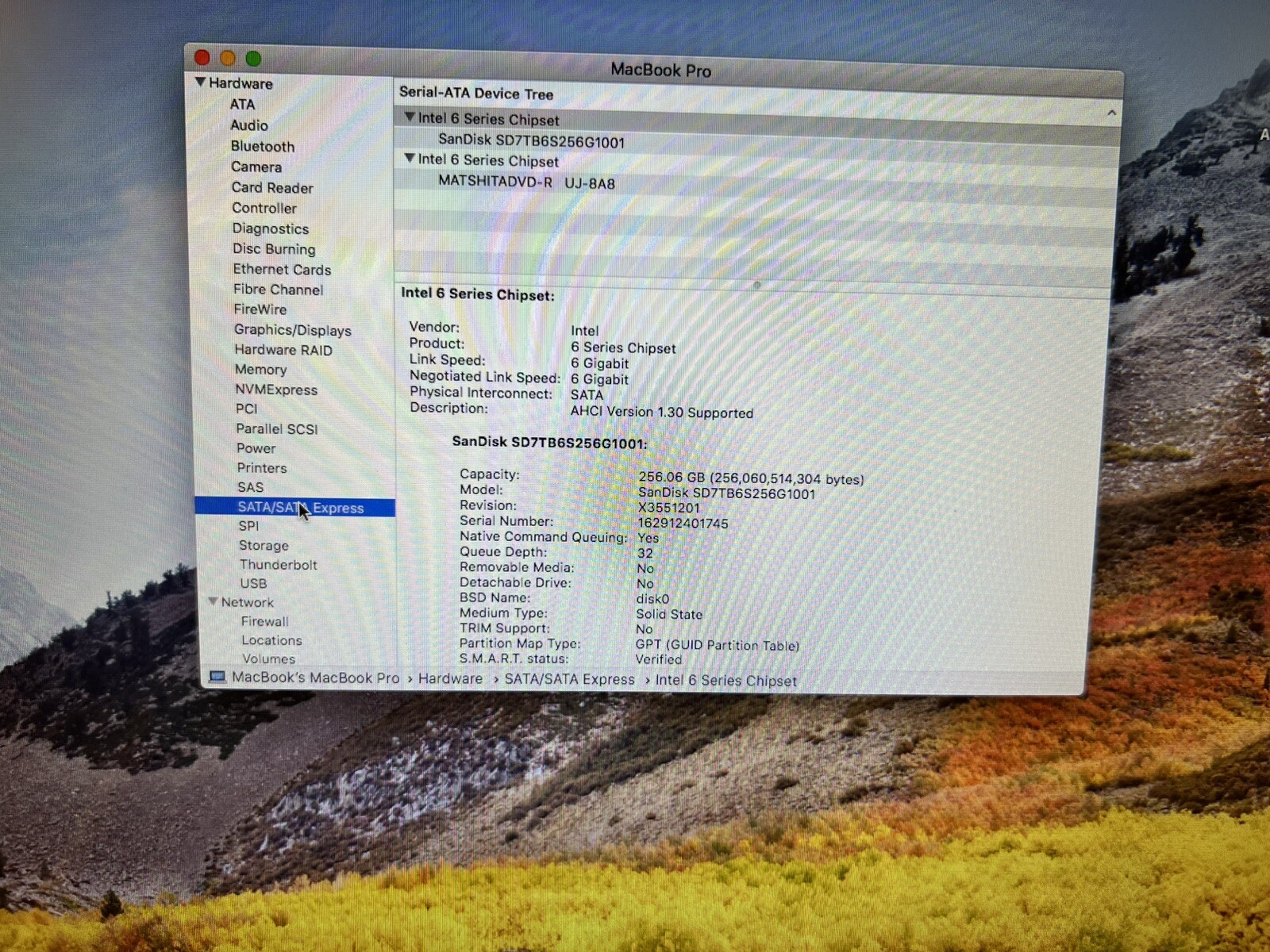Select Audio in the Hardware list
The height and width of the screenshot is (952, 1270).
[x=248, y=125]
